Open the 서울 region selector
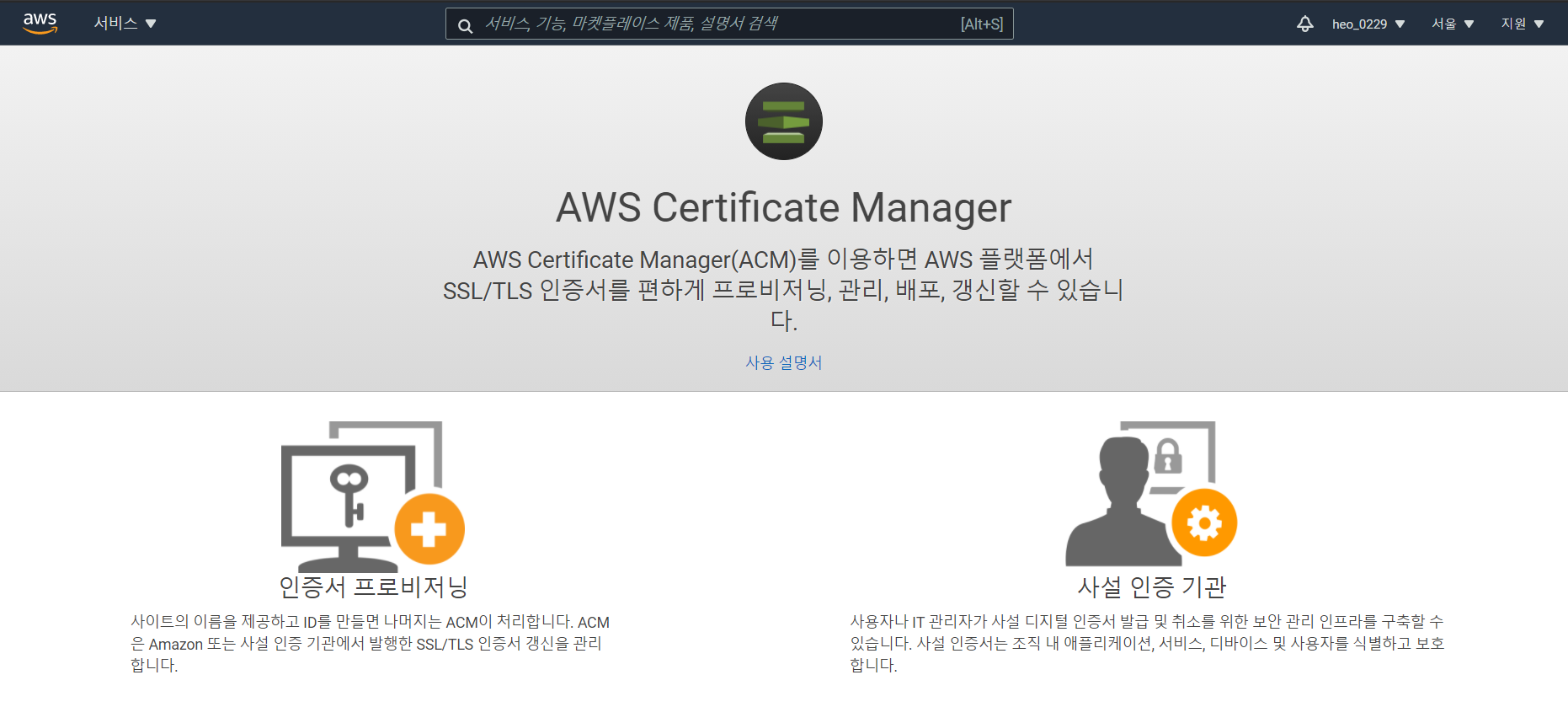 click(1453, 24)
